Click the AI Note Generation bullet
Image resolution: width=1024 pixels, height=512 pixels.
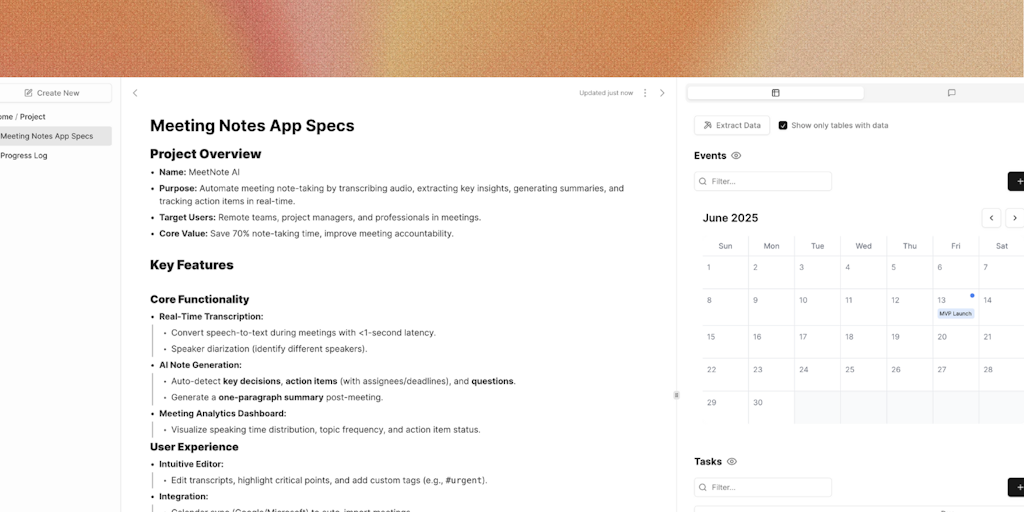click(x=200, y=365)
